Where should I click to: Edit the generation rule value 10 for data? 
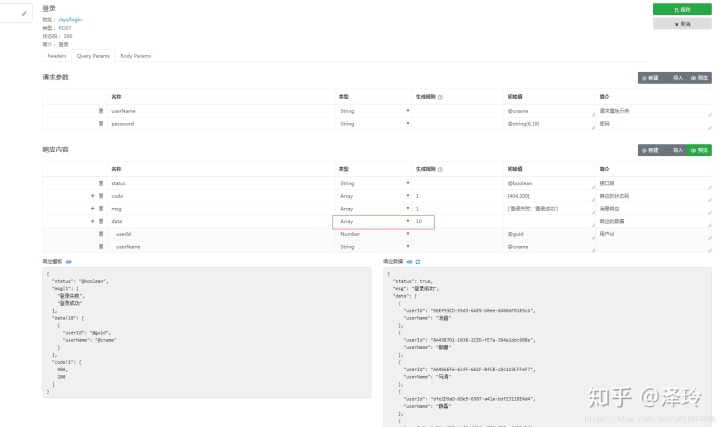(457, 221)
